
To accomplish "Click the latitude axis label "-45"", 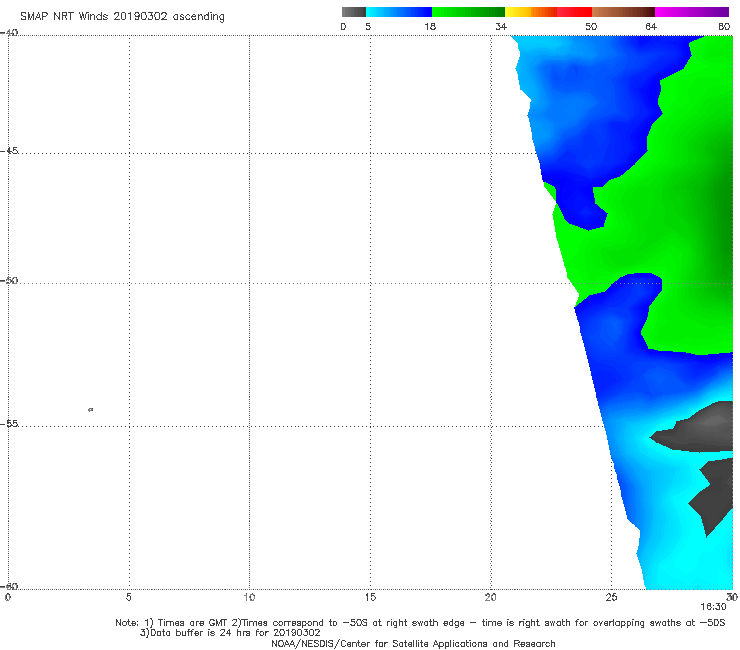I will click(9, 151).
